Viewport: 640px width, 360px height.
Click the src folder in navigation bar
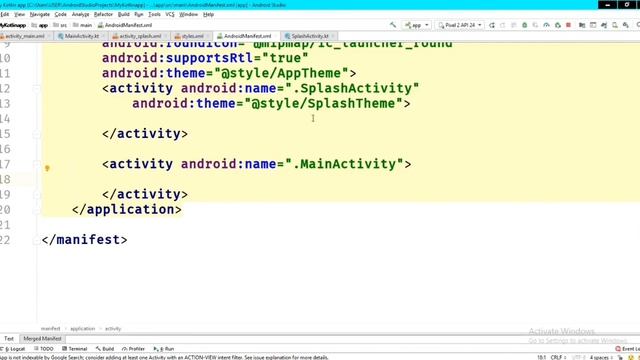click(60, 25)
